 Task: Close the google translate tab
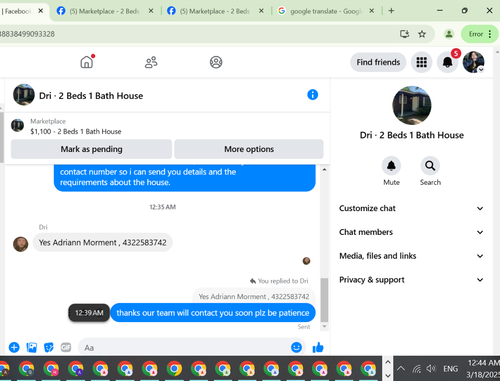372,11
